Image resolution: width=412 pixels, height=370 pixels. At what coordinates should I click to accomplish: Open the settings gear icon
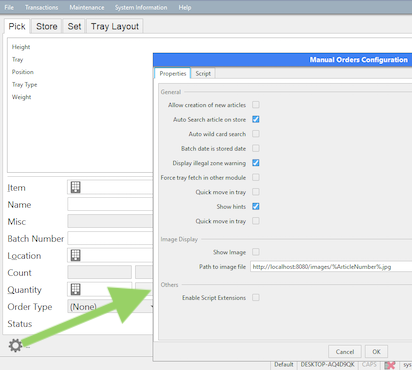pos(15,345)
